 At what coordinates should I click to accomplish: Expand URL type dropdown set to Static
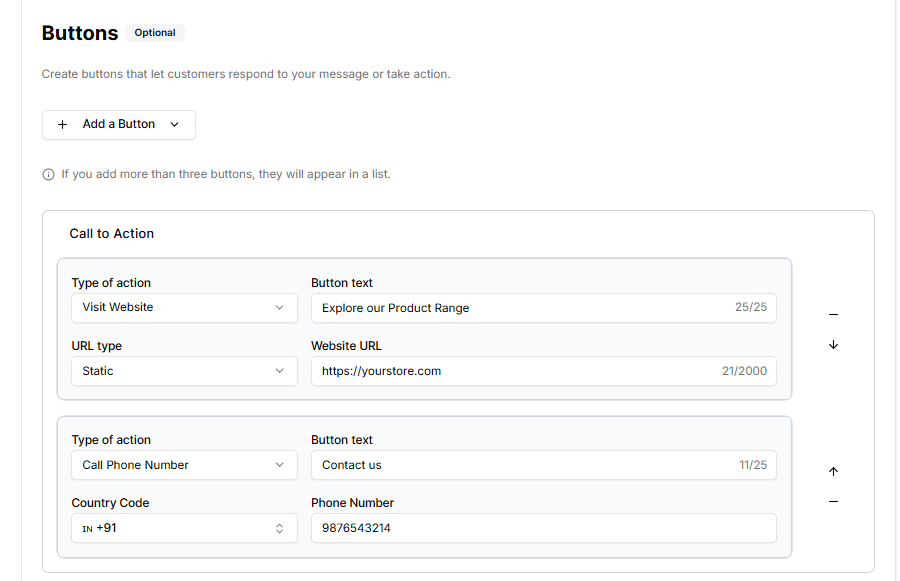pos(184,371)
